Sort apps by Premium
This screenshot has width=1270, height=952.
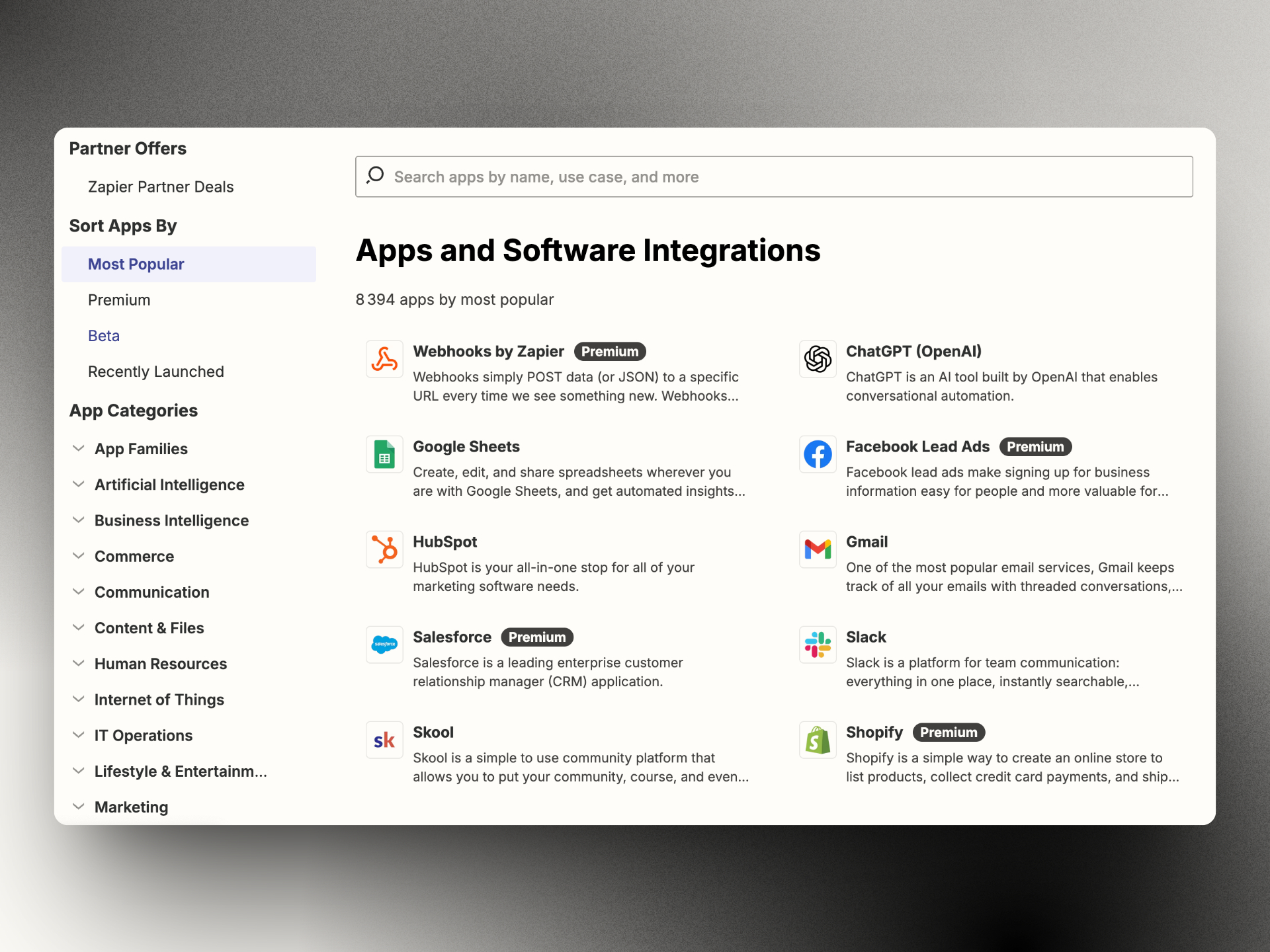119,300
